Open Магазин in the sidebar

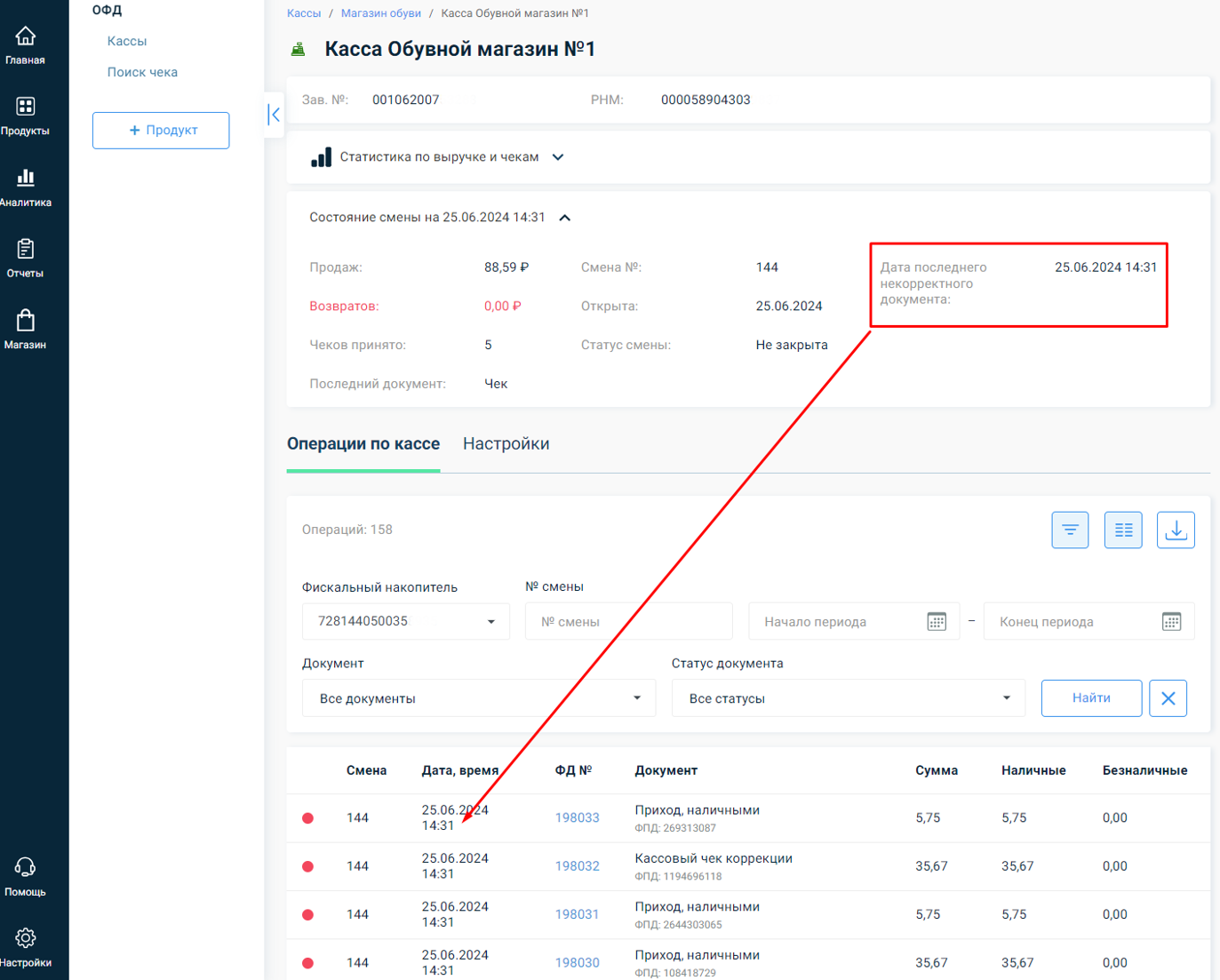25,330
